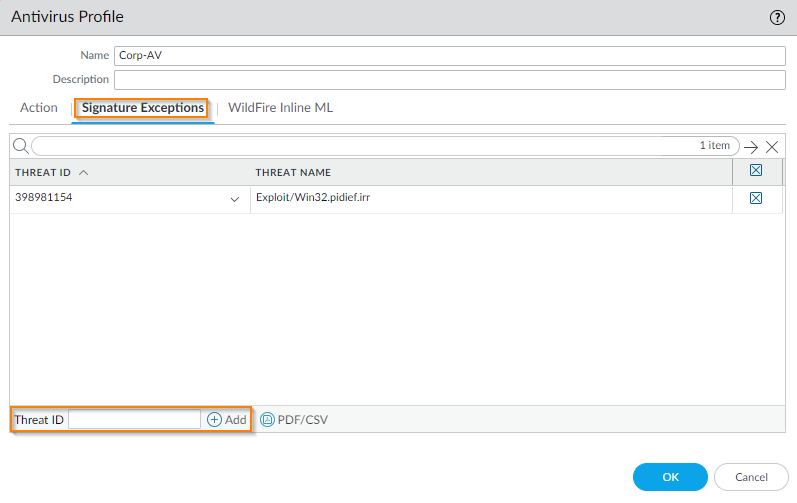Screen dimensions: 797x503
Task: Switch to the Action tab
Action: pyautogui.click(x=39, y=107)
